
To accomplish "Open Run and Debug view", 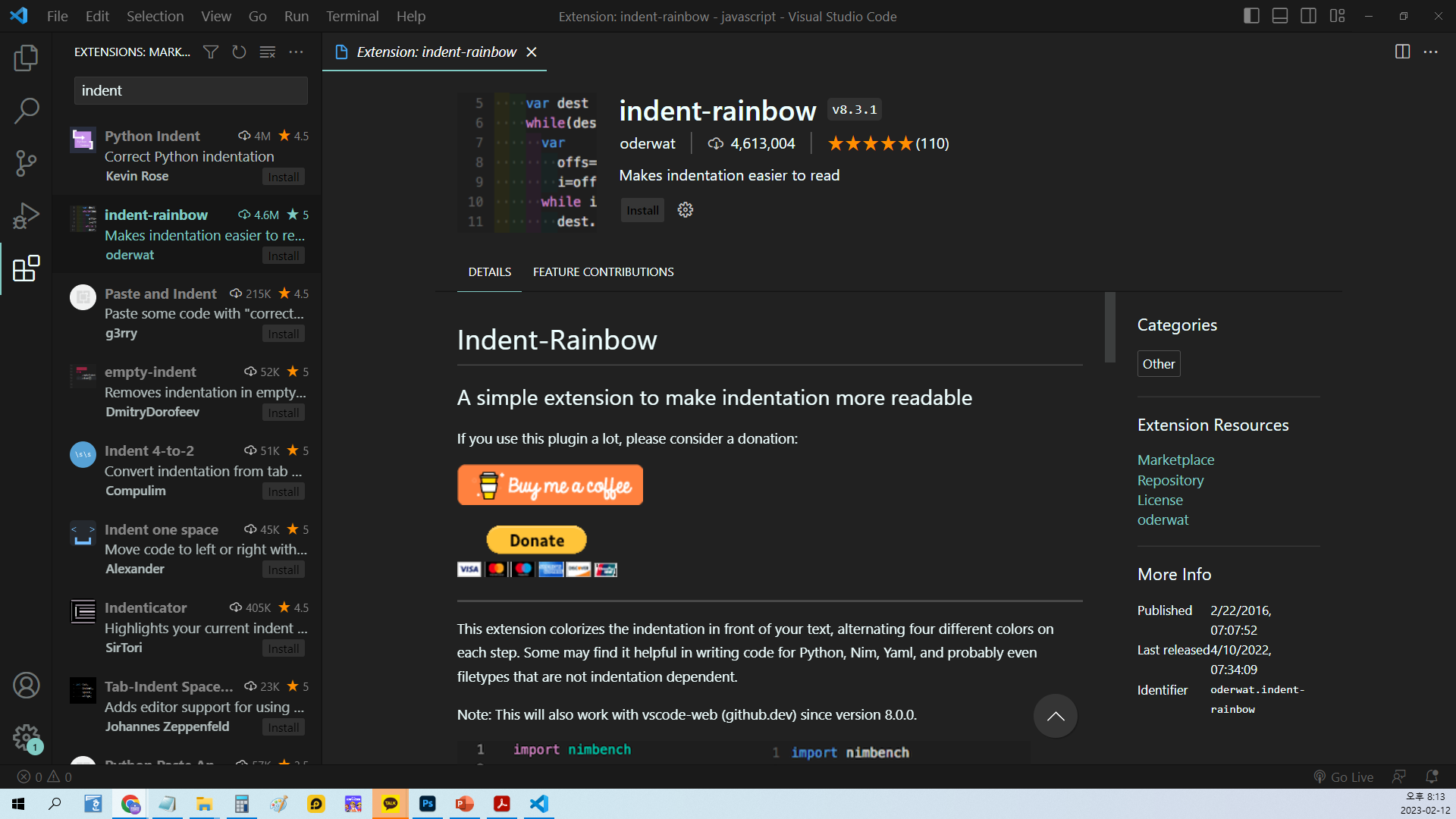I will [x=26, y=215].
